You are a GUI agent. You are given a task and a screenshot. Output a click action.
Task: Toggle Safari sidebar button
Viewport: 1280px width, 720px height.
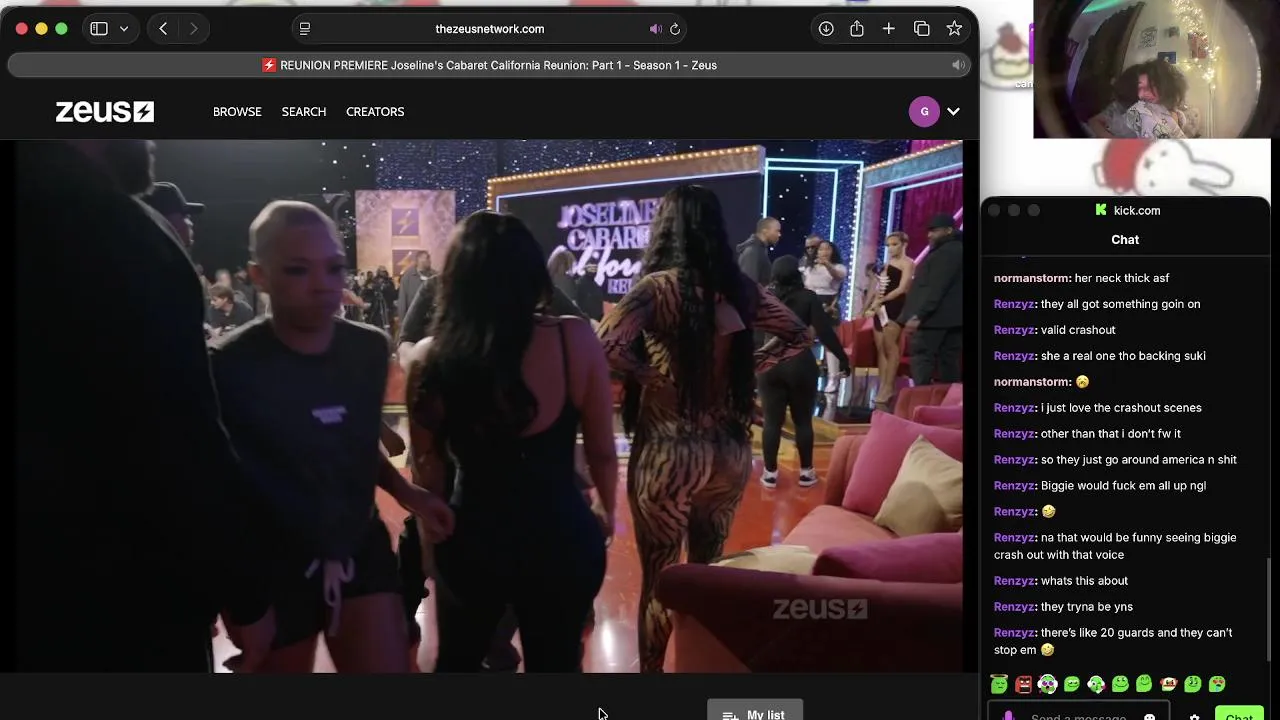(x=98, y=29)
